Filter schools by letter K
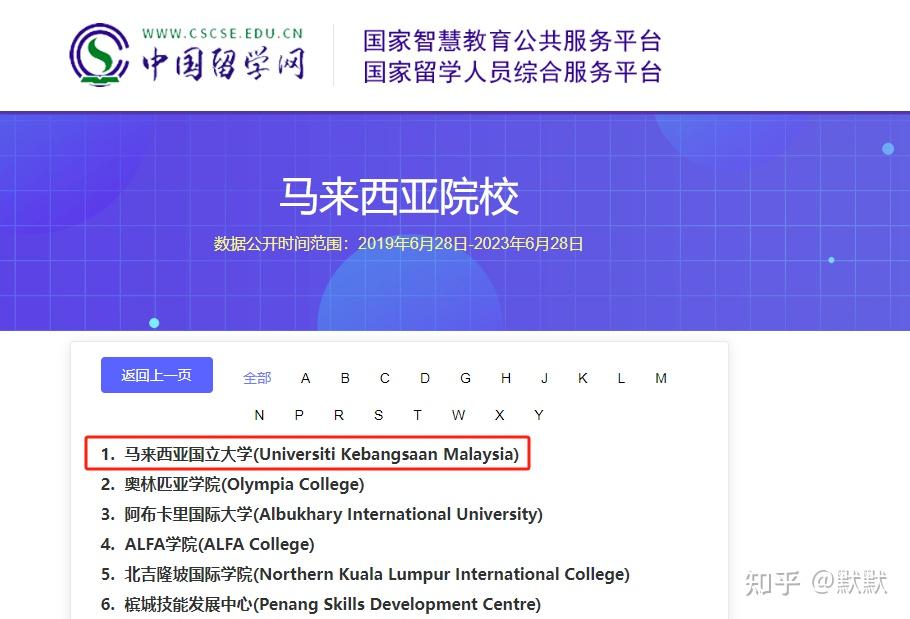The height and width of the screenshot is (619, 910). point(583,378)
